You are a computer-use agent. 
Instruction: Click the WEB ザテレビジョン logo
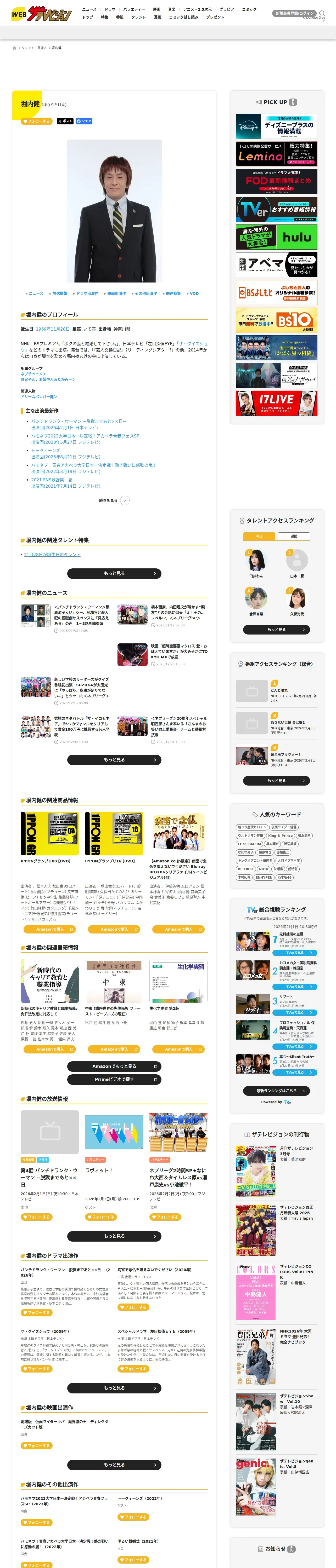coord(41,13)
